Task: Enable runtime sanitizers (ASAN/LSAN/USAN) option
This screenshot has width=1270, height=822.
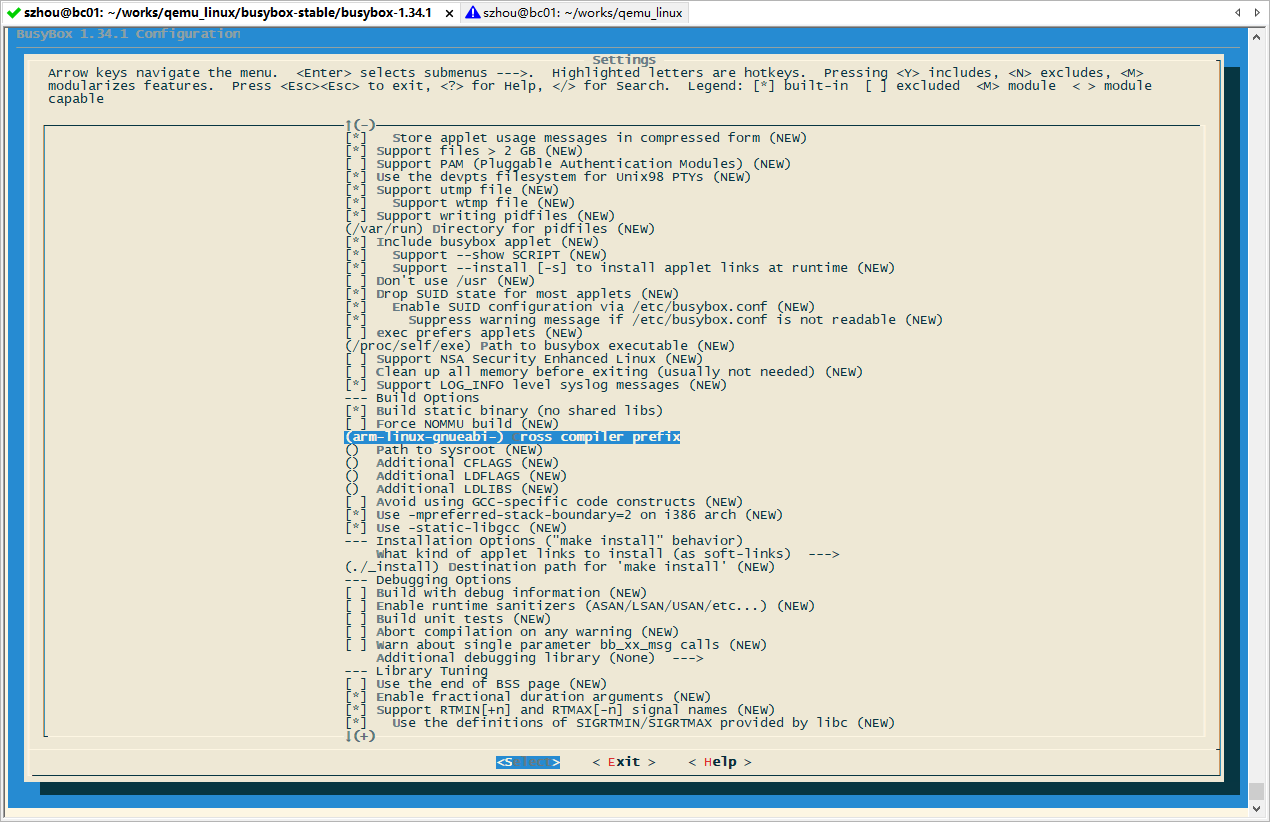Action: coord(579,606)
